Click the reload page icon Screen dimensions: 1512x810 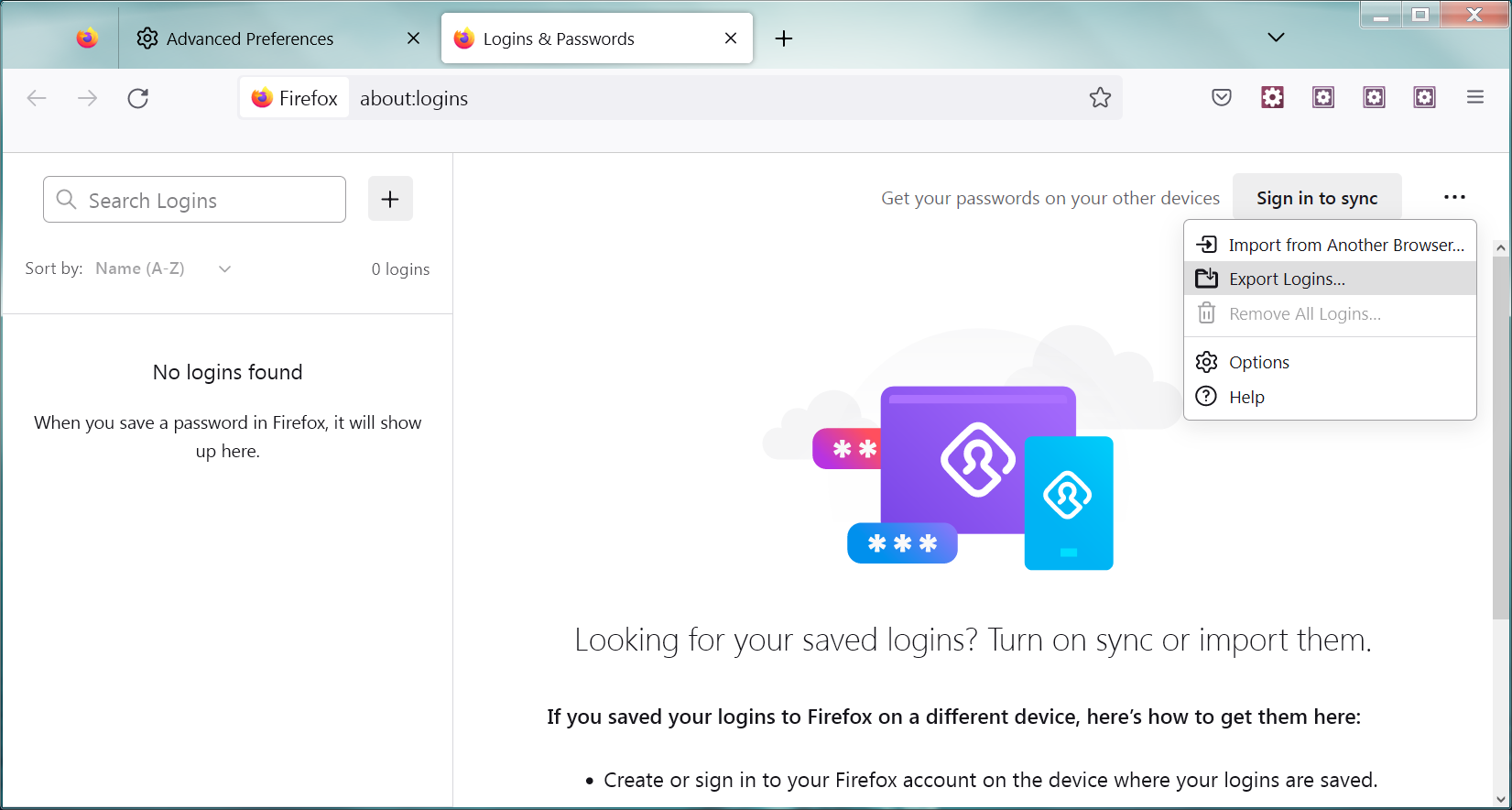tap(138, 98)
